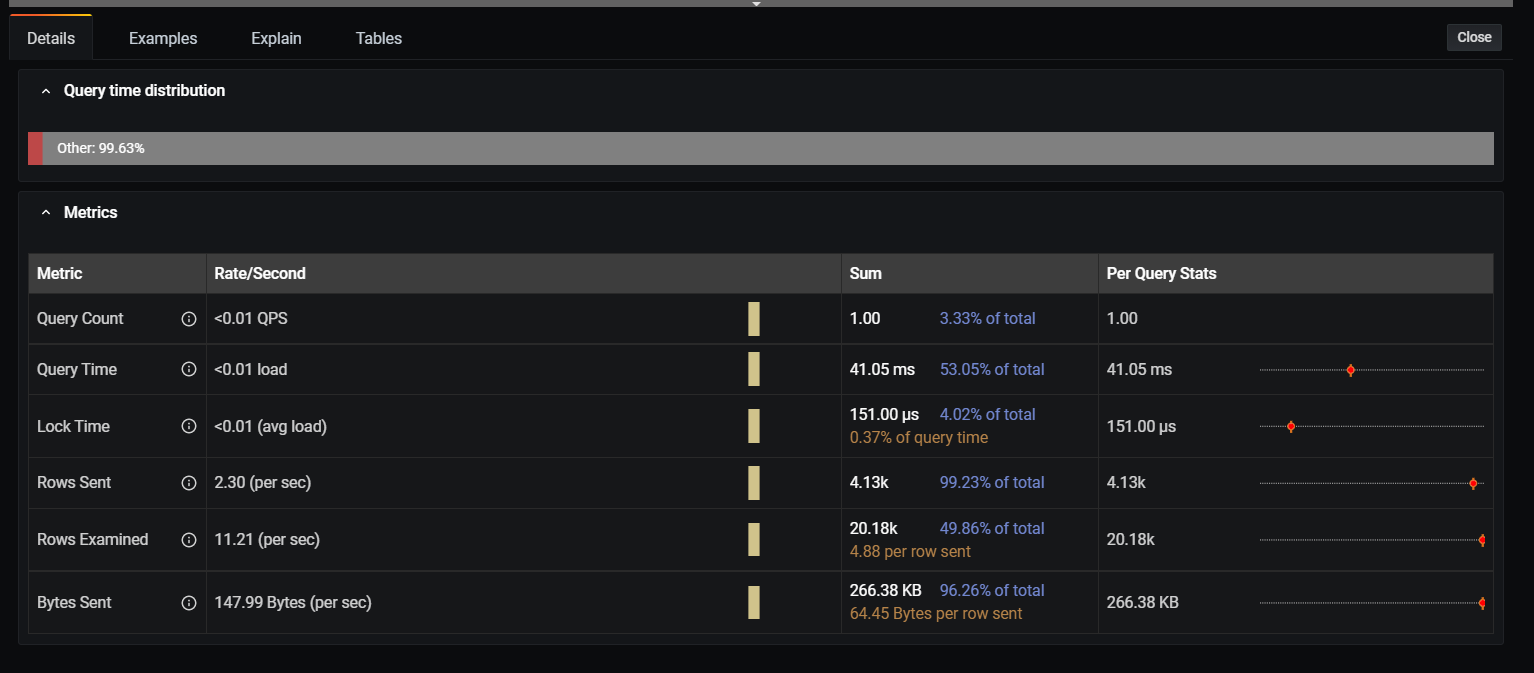Viewport: 1534px width, 673px height.
Task: Click the Query Time rate bar
Action: coord(754,369)
